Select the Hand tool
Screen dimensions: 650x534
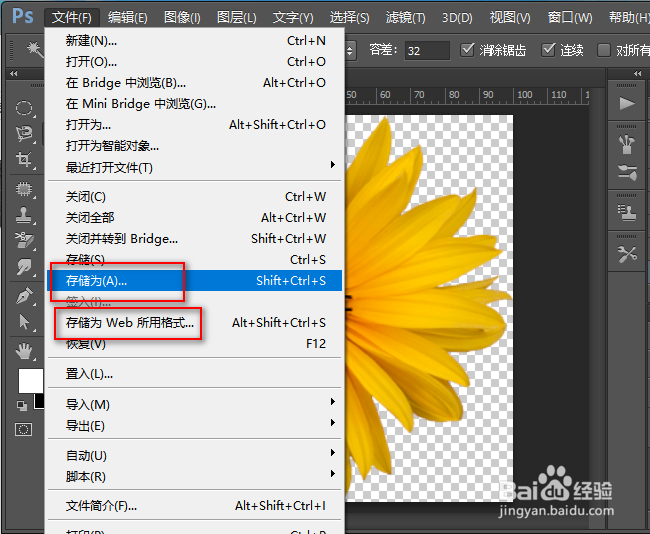tap(24, 351)
